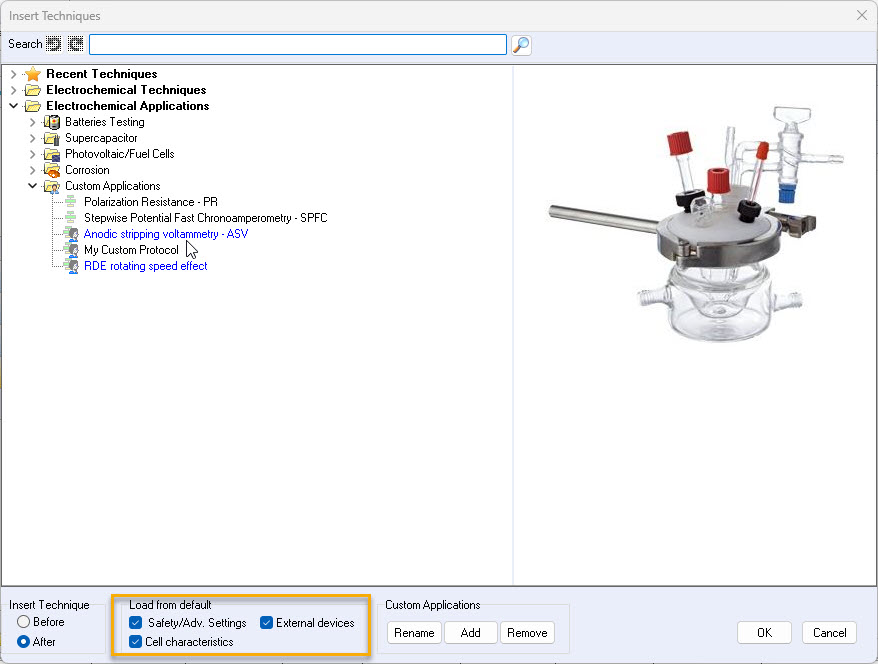Disable the Cell characteristics checkbox
This screenshot has height=664, width=878.
[x=136, y=642]
